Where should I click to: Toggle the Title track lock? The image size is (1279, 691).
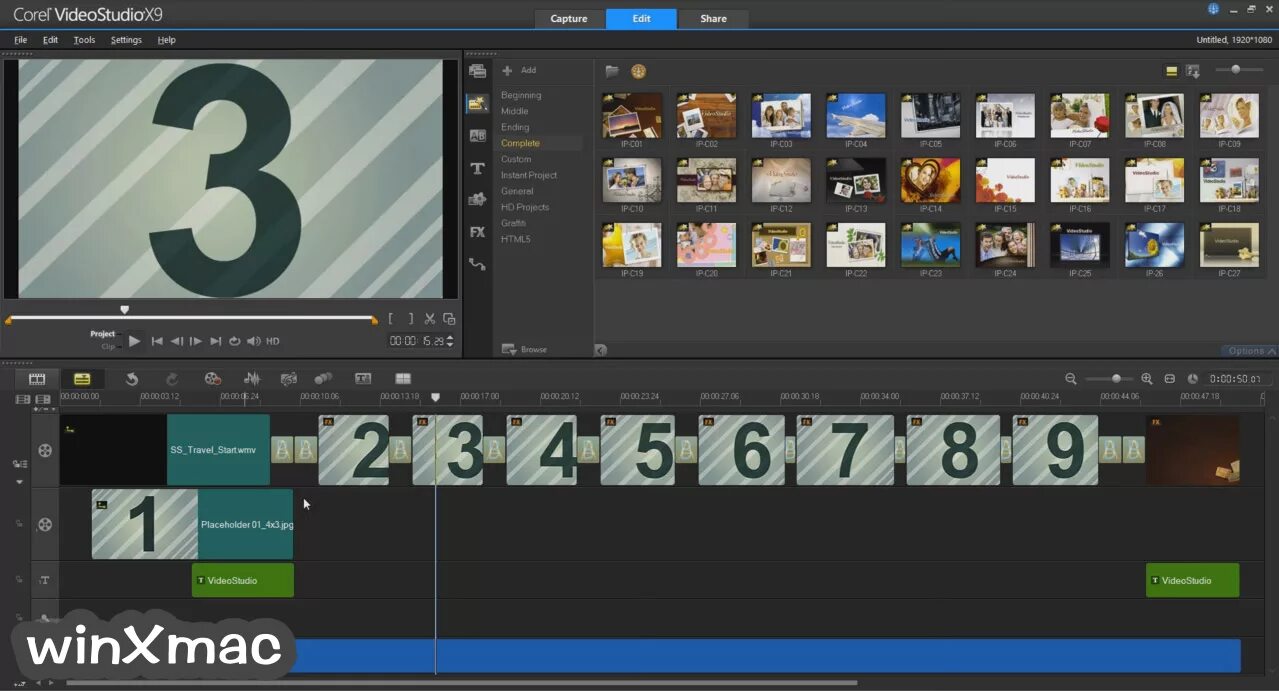coord(18,580)
